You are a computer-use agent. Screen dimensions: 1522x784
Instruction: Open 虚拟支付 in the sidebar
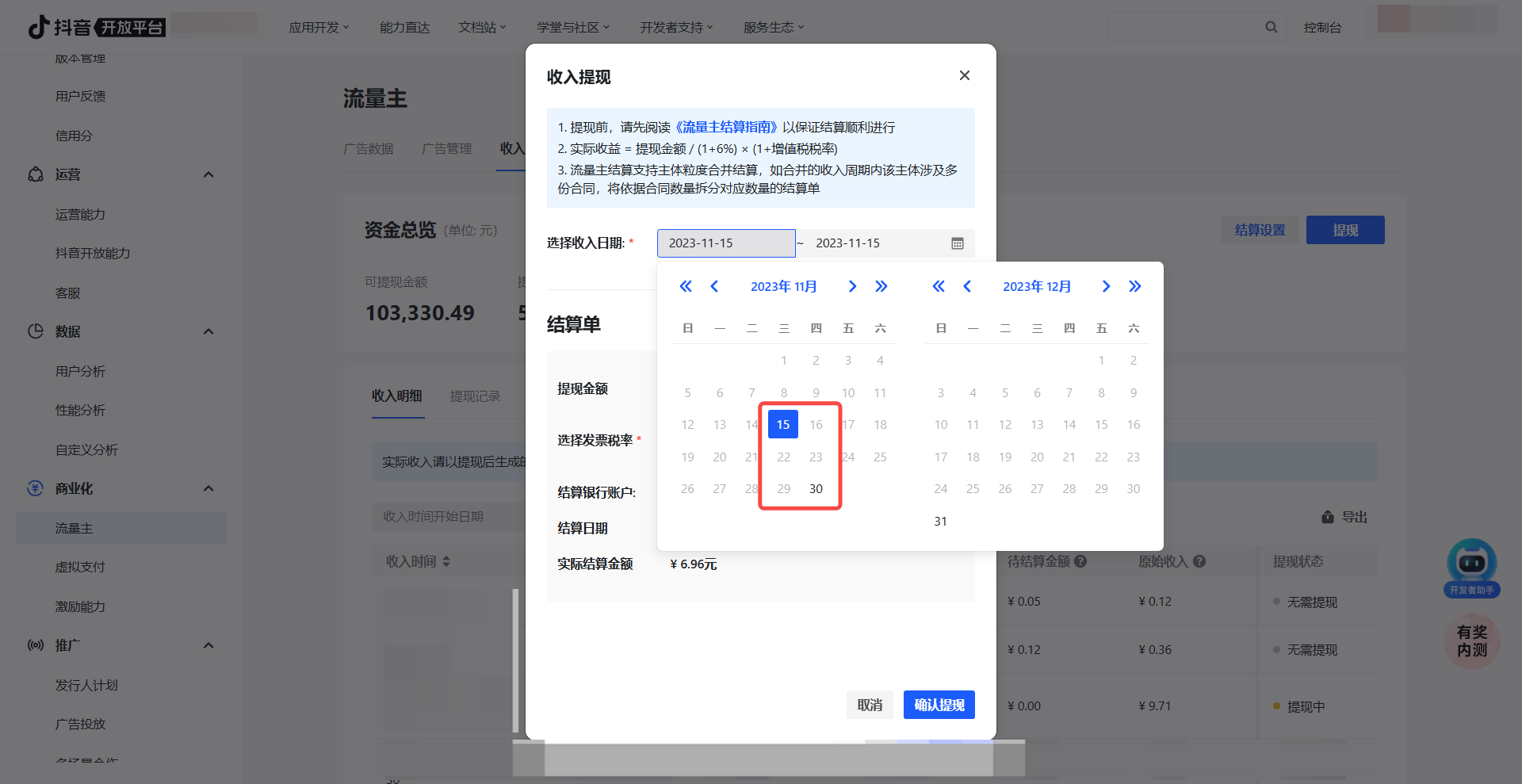(80, 567)
